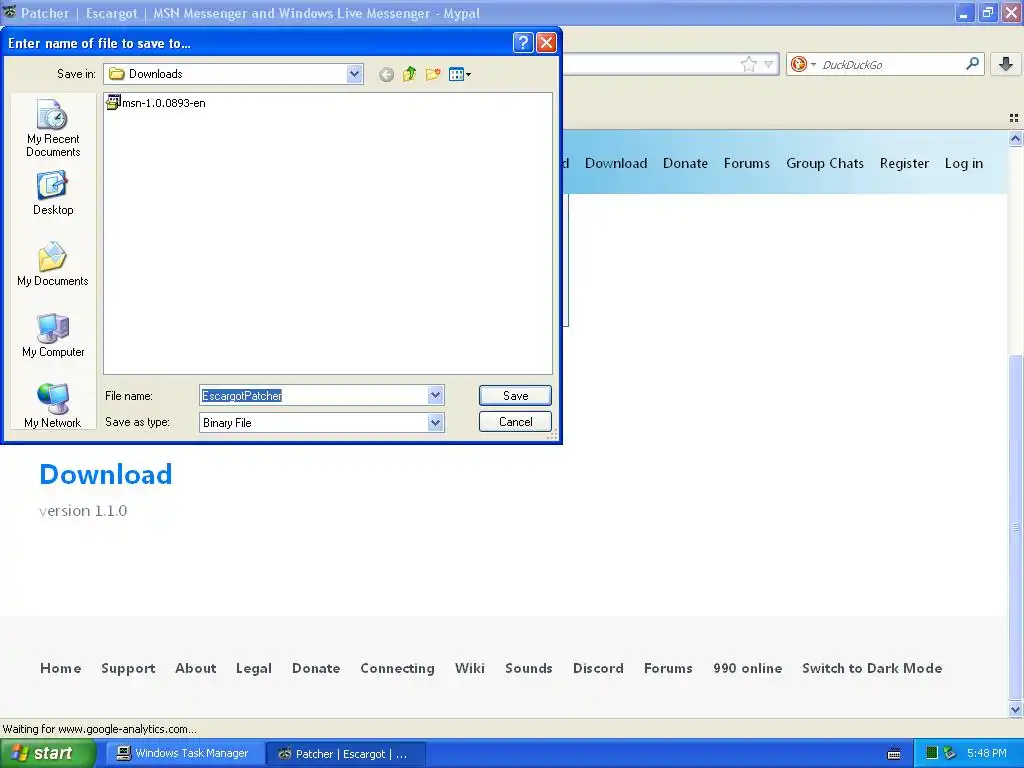Go to Desktop in save dialog sidebar
The height and width of the screenshot is (768, 1024).
pyautogui.click(x=53, y=193)
